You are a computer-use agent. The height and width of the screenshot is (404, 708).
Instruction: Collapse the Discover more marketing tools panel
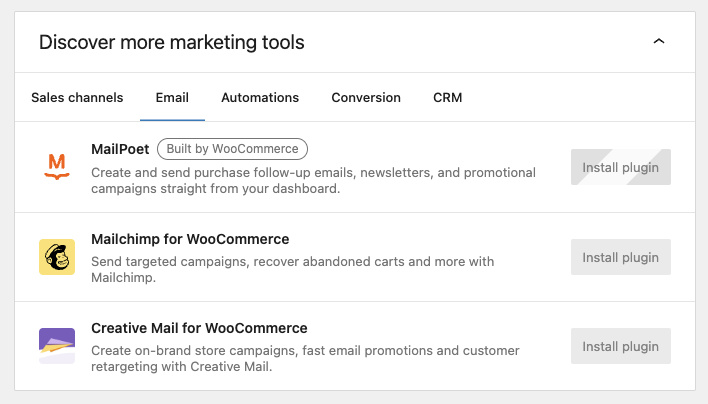[x=658, y=42]
